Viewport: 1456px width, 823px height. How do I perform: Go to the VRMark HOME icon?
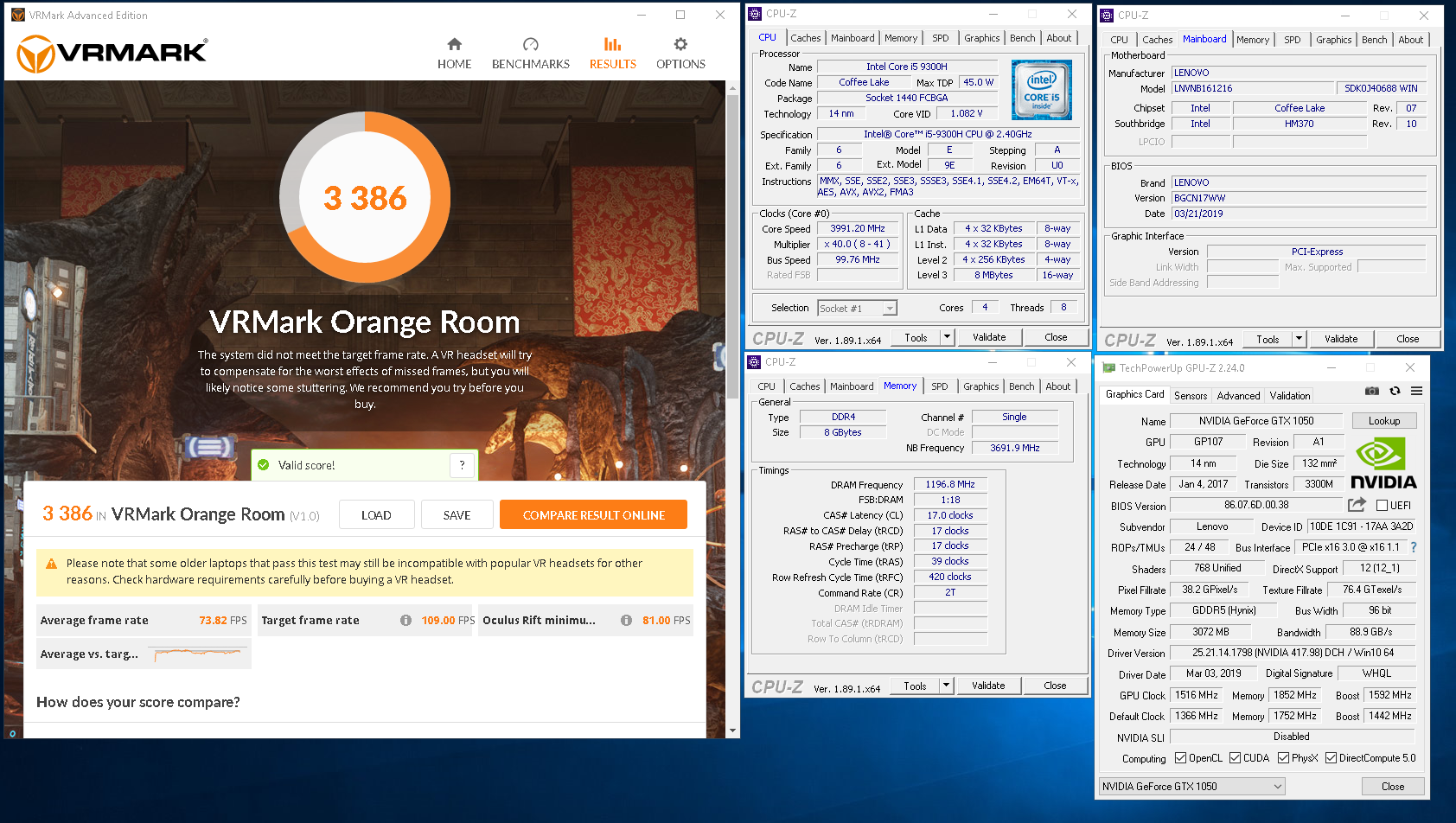pos(454,44)
